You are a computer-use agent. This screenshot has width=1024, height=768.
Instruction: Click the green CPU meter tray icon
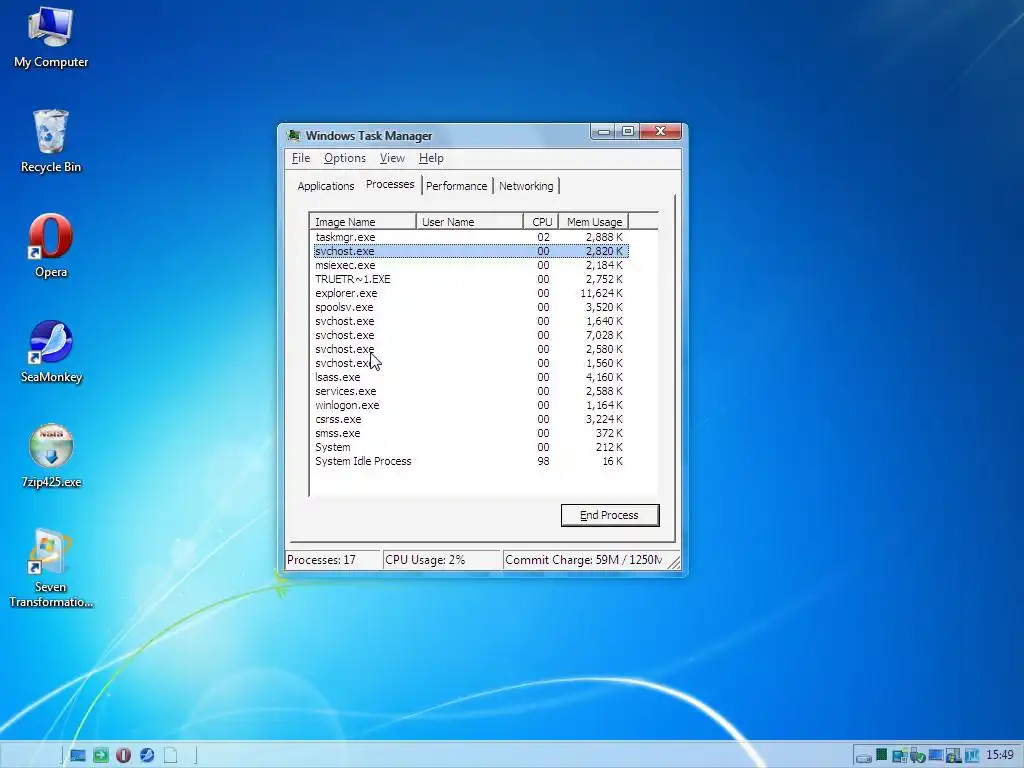882,754
